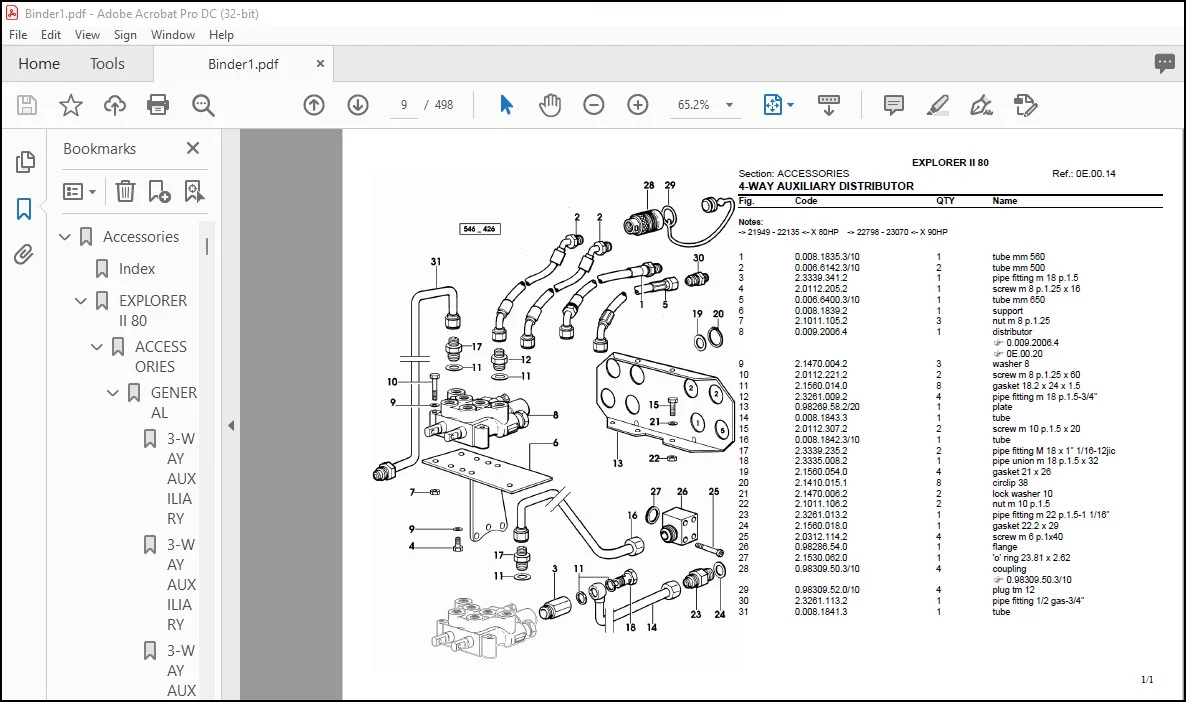1186x702 pixels.
Task: Open bookmarks options dropdown menu
Action: click(79, 191)
